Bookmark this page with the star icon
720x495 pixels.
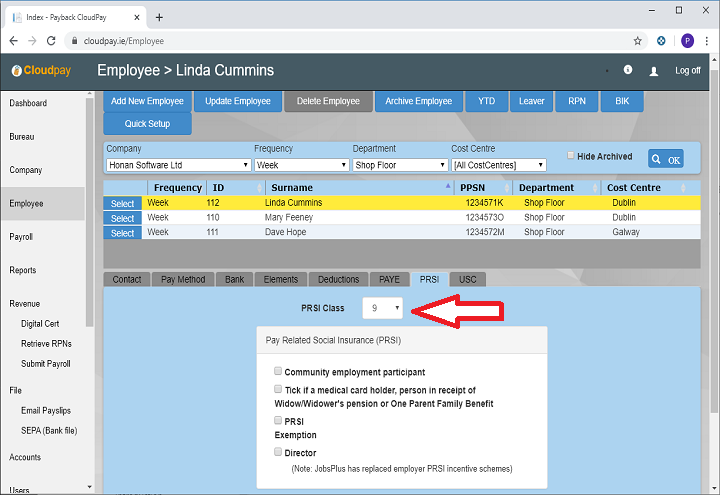[x=638, y=41]
